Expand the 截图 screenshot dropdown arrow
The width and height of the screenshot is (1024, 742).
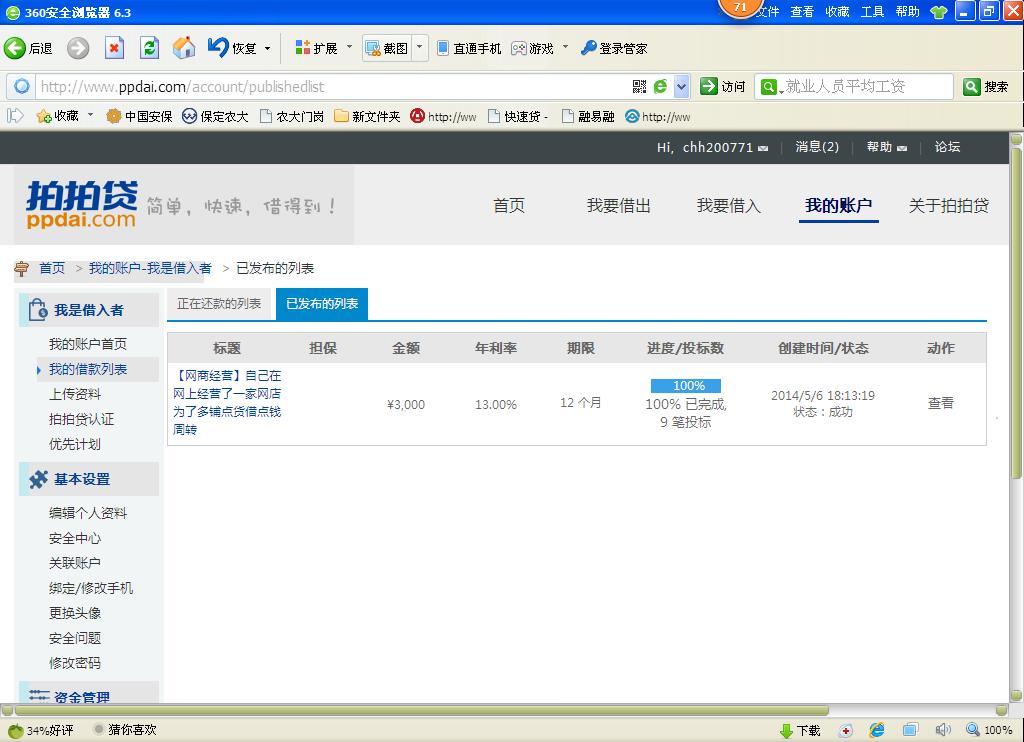tap(421, 47)
